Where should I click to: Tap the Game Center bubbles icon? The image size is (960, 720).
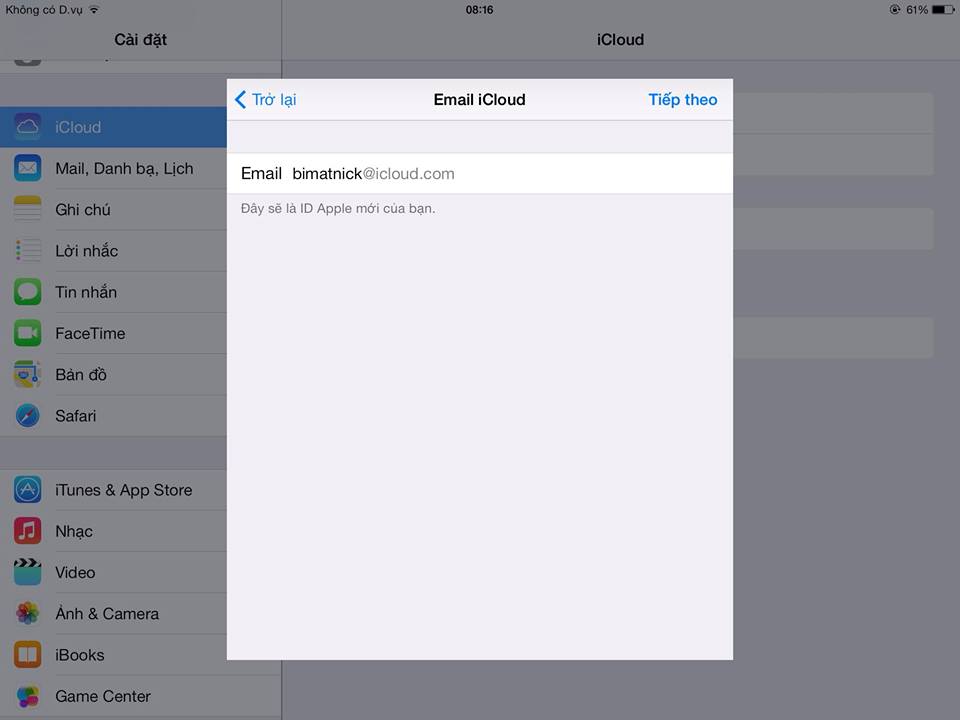click(x=28, y=696)
